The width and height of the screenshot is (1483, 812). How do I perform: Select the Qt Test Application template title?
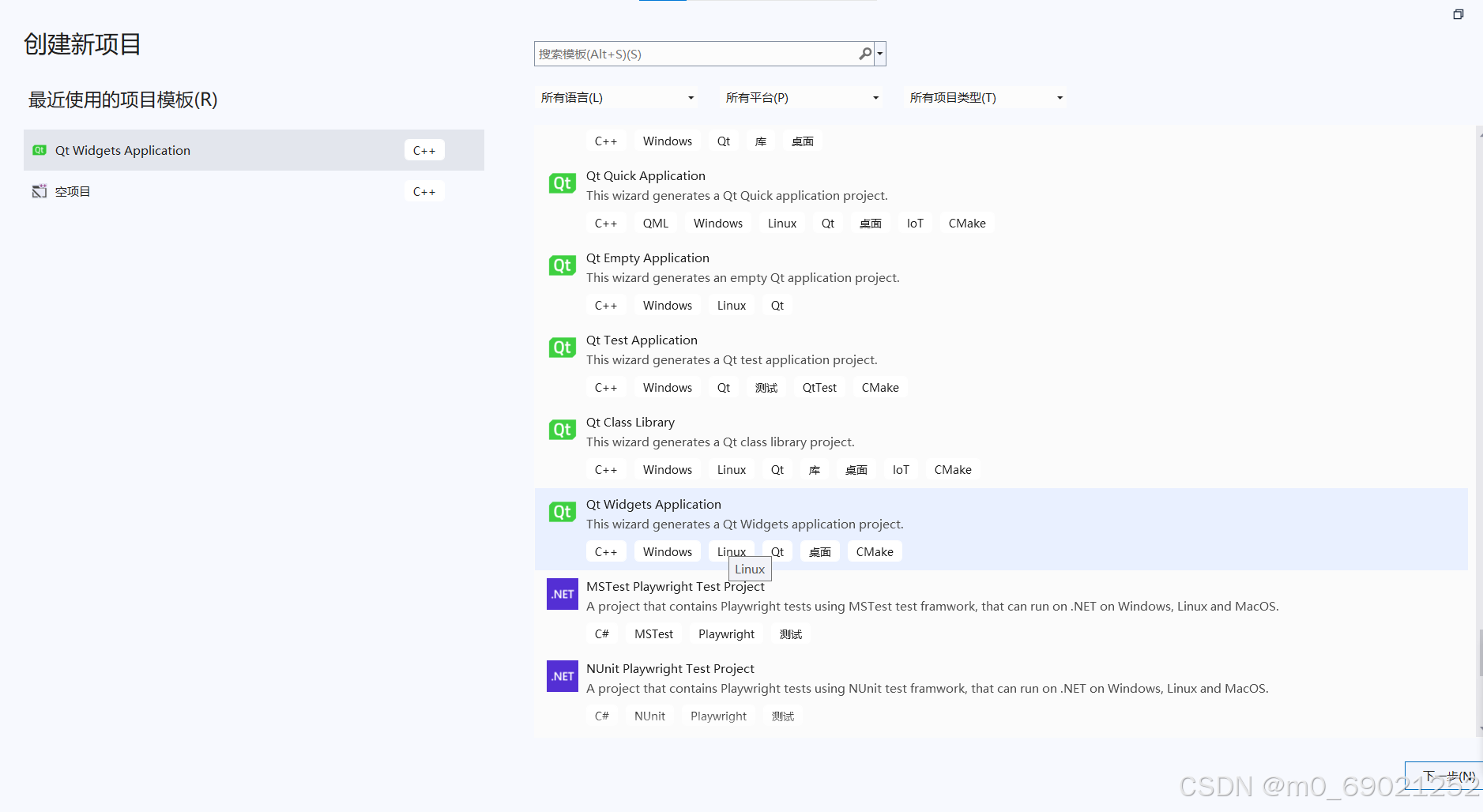(x=642, y=340)
